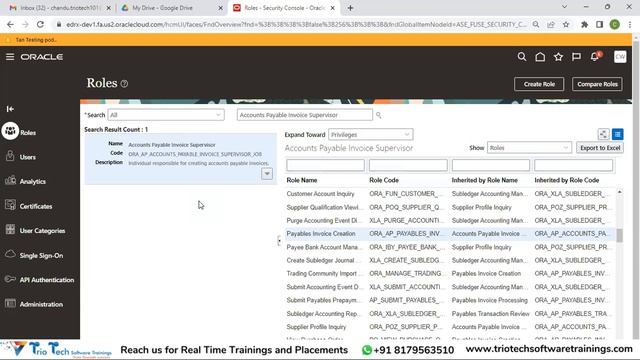The height and width of the screenshot is (360, 640).
Task: Switch to the My Drive Google Drive tab
Action: click(172, 8)
